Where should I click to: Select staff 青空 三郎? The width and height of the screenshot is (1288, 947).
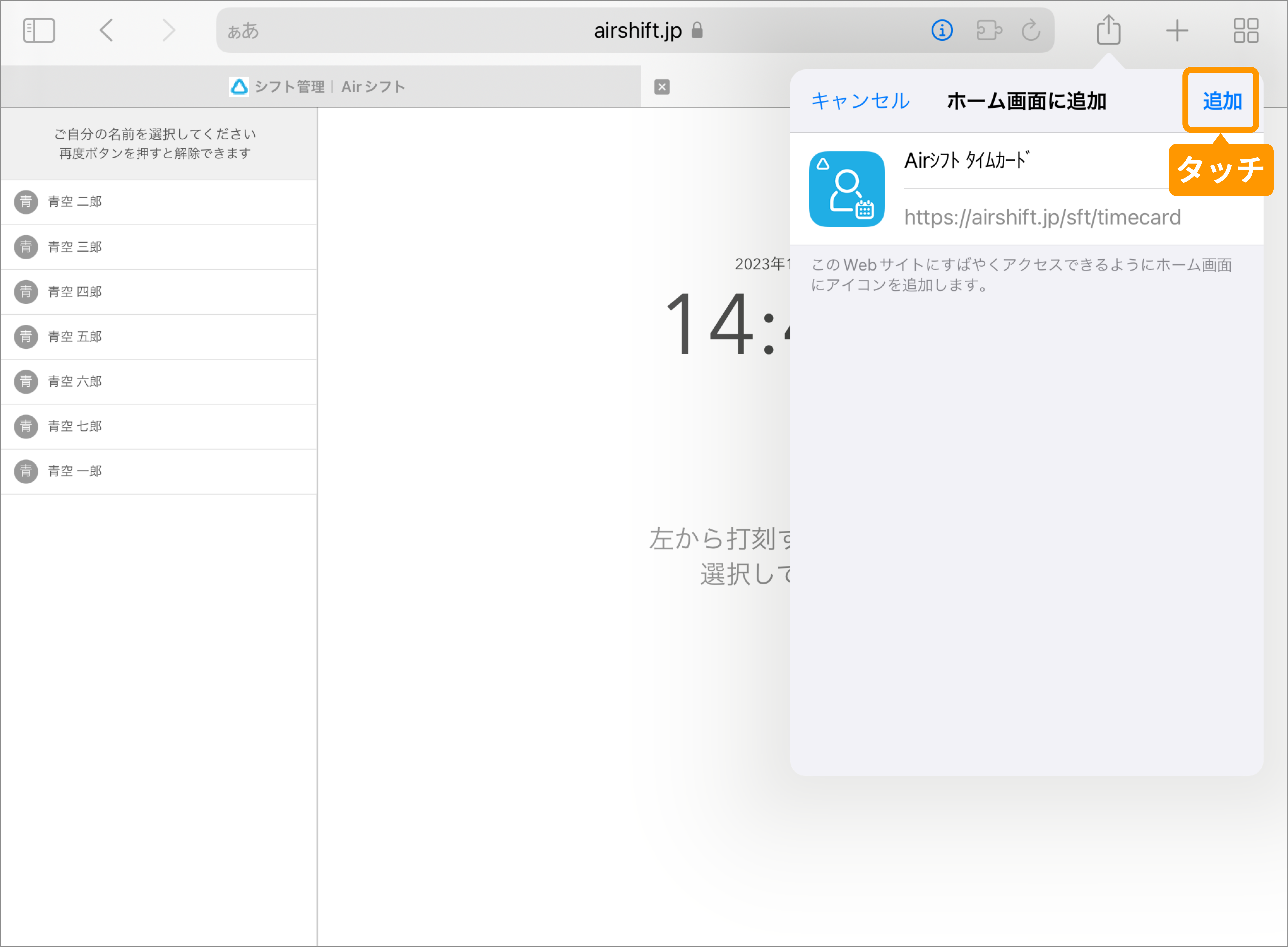[159, 247]
